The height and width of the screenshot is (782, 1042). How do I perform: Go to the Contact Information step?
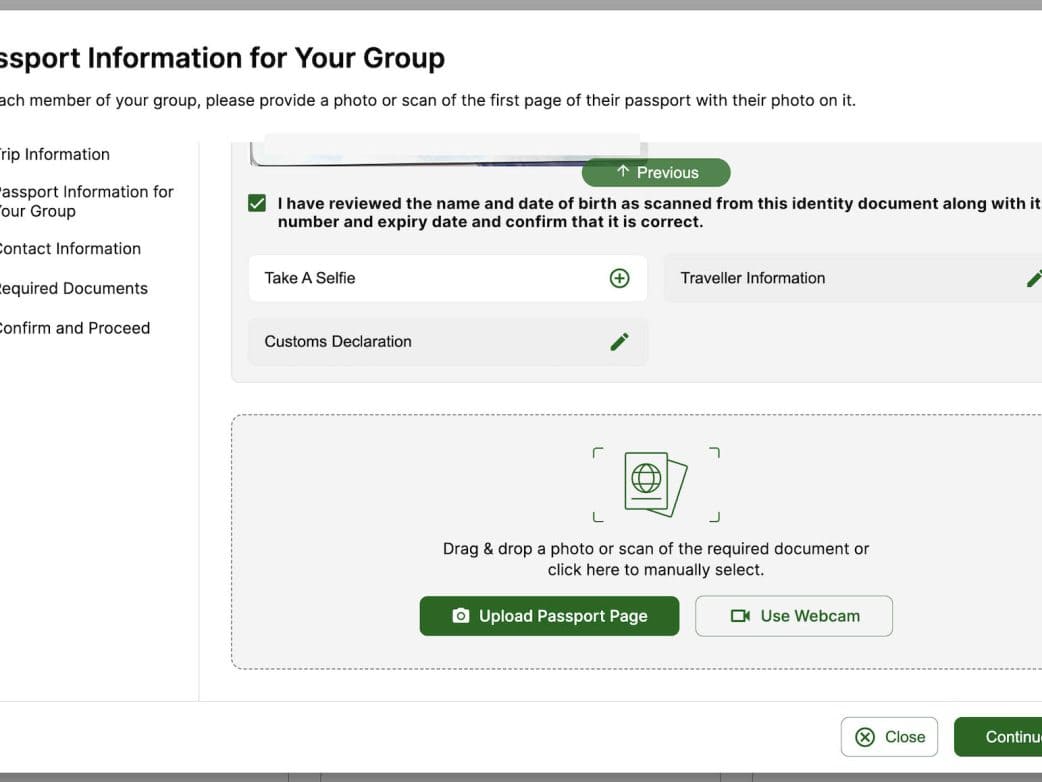(x=70, y=249)
